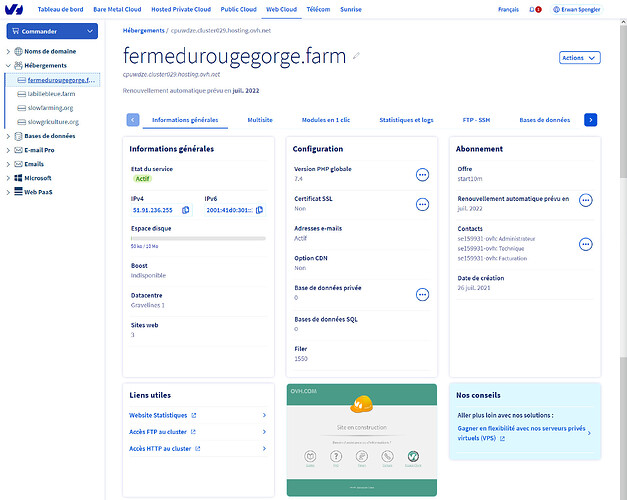Switch to Bases de données tab
Viewport: 627px width, 500px height.
pyautogui.click(x=545, y=120)
